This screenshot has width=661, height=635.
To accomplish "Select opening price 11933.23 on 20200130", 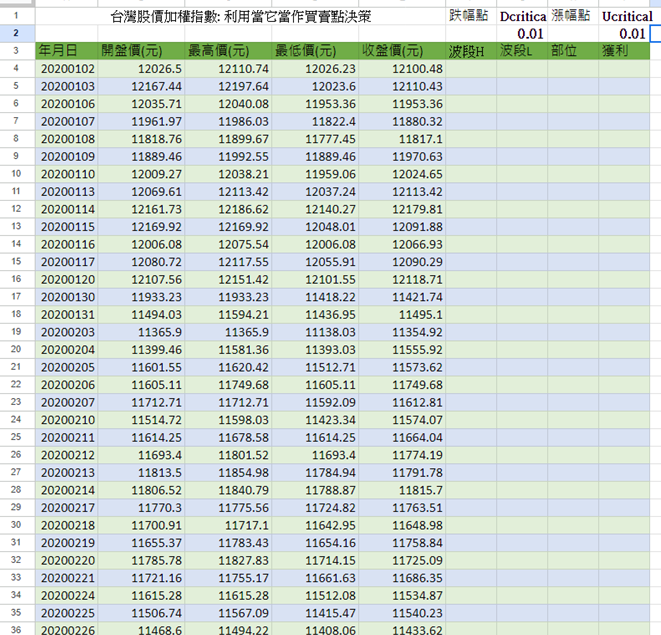I will point(141,297).
